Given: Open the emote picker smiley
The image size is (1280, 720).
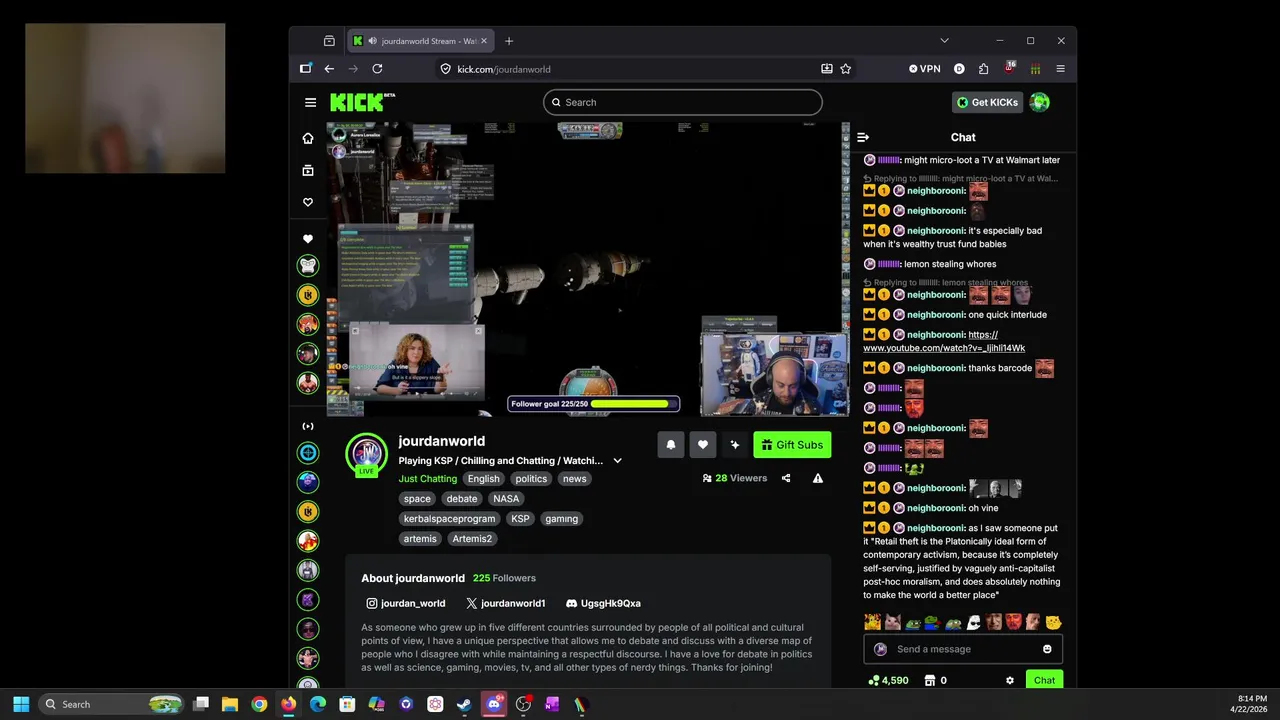Looking at the screenshot, I should click(x=1047, y=649).
